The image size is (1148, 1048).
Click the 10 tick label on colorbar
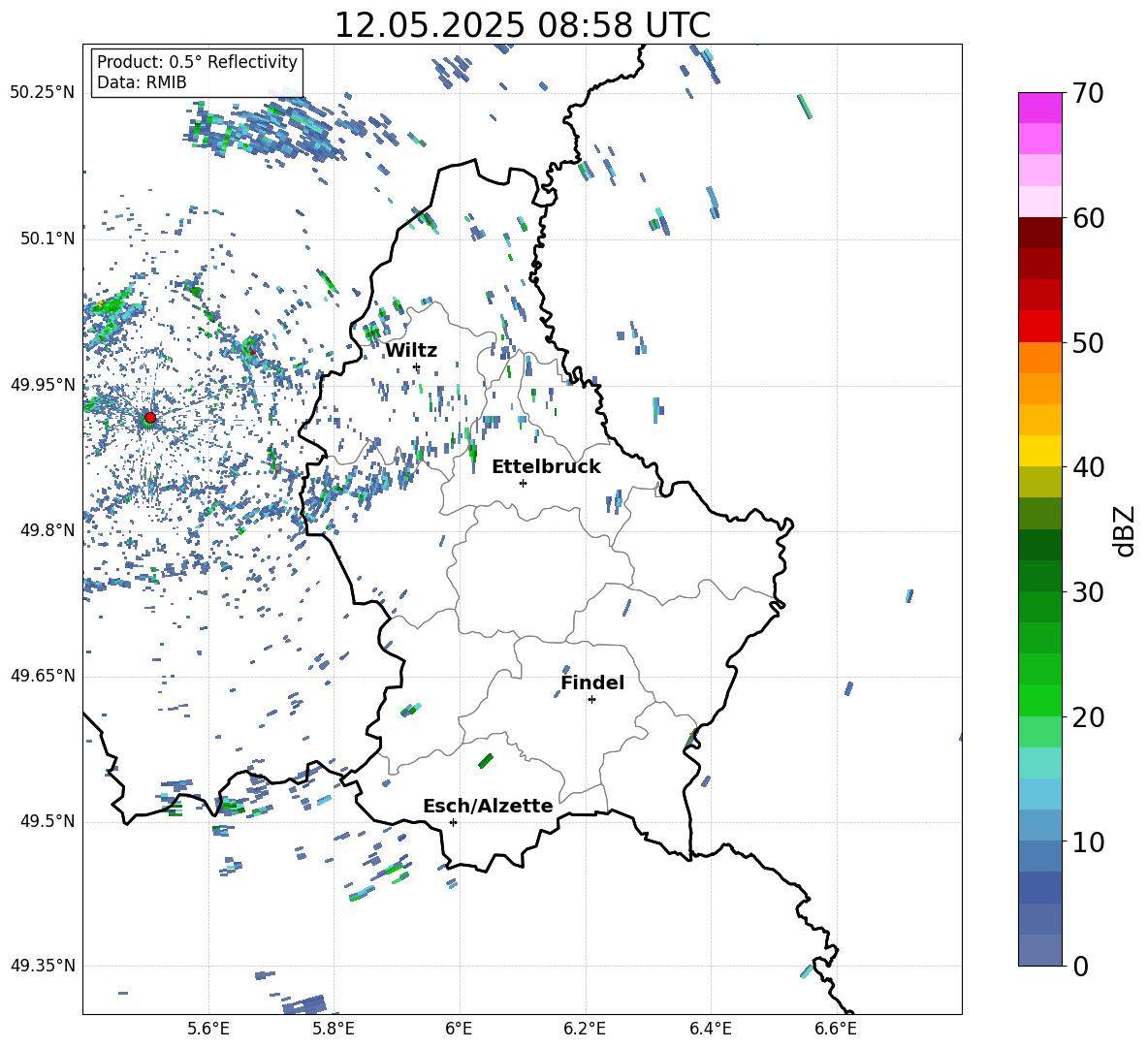1088,842
